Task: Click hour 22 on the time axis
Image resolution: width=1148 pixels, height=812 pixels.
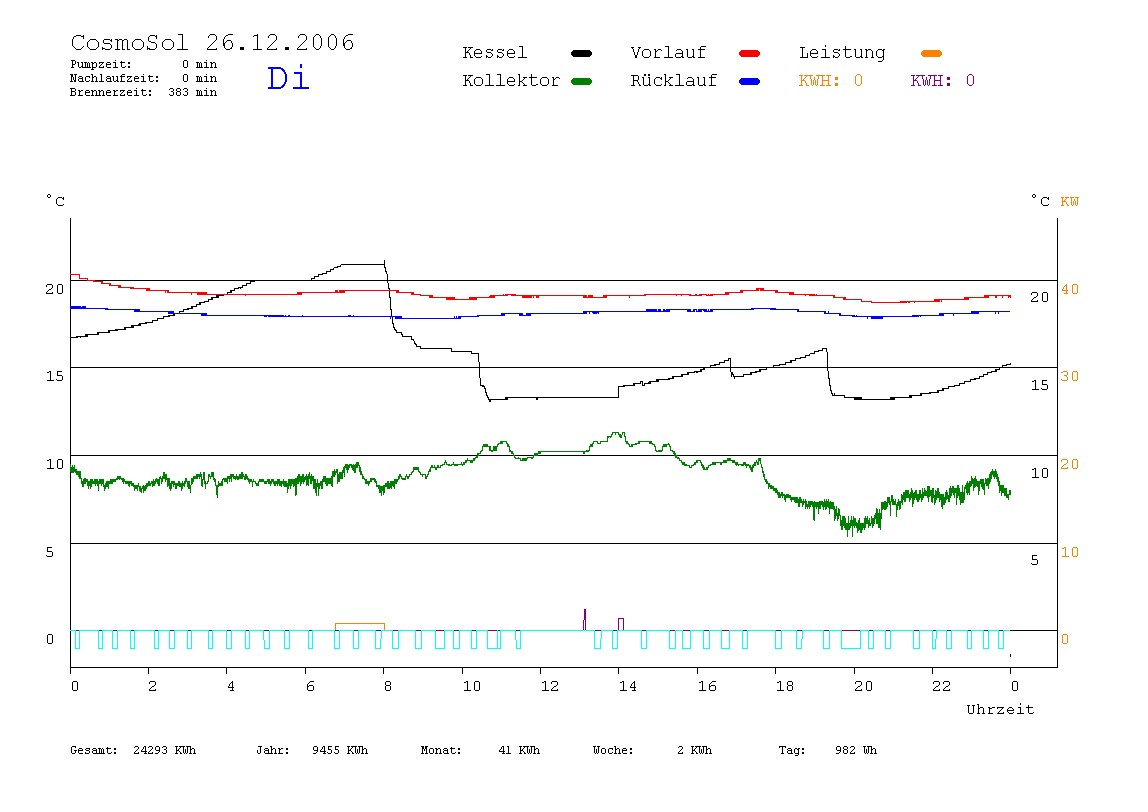Action: click(942, 686)
